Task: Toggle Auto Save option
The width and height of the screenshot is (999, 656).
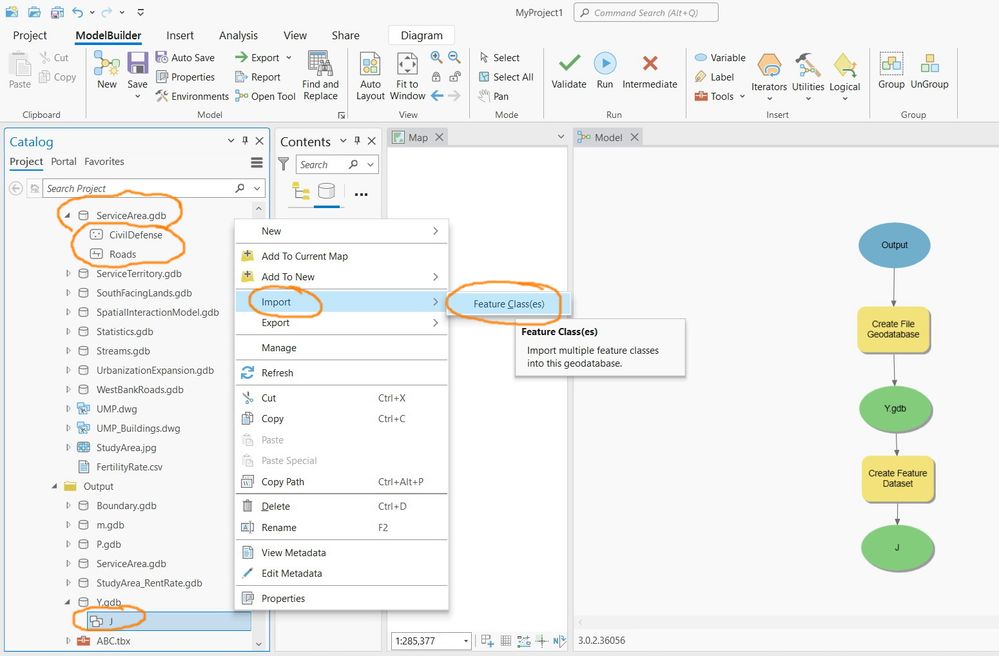Action: pos(185,57)
